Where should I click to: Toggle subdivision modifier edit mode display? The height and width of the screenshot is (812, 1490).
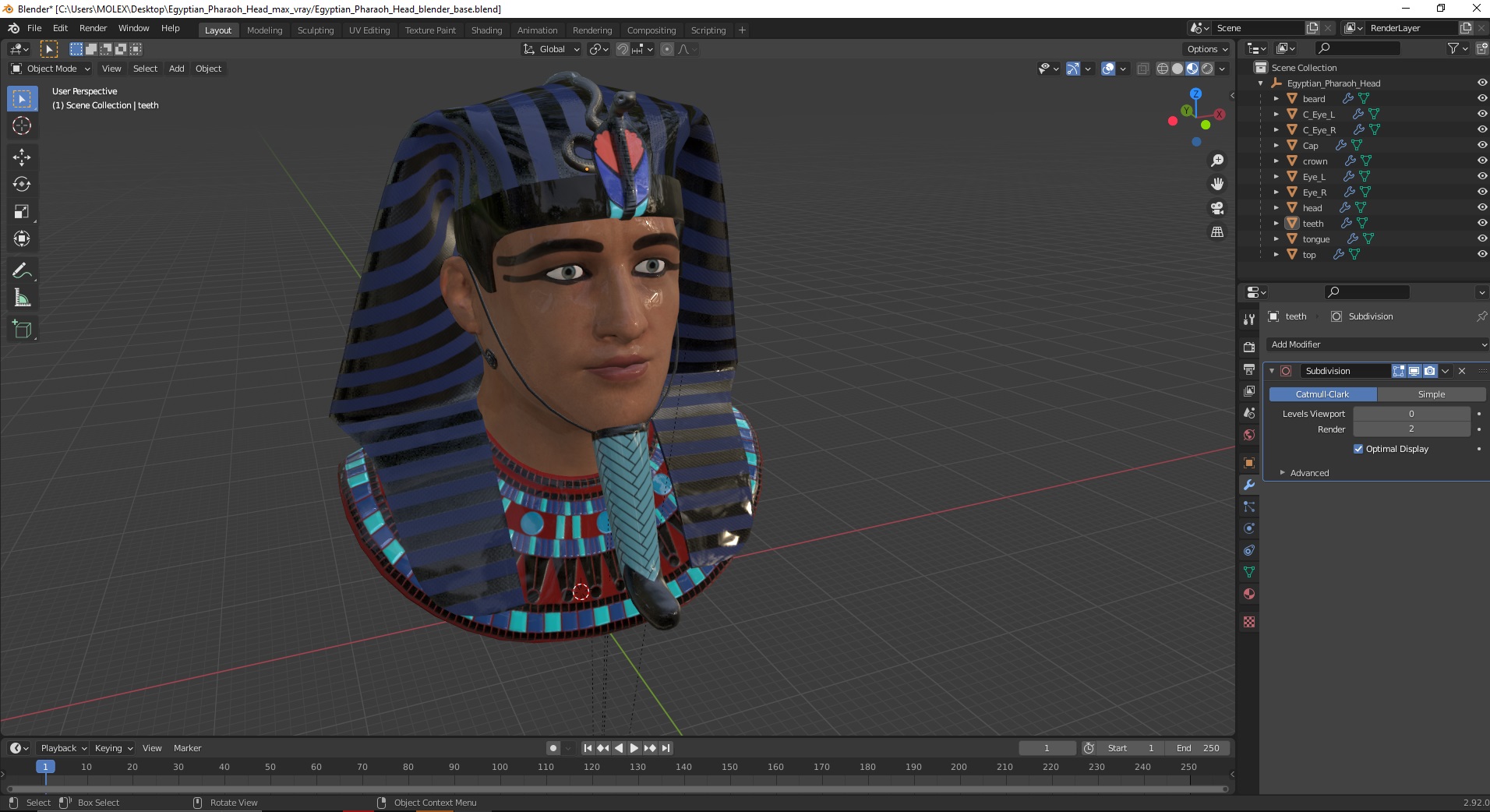[1399, 371]
